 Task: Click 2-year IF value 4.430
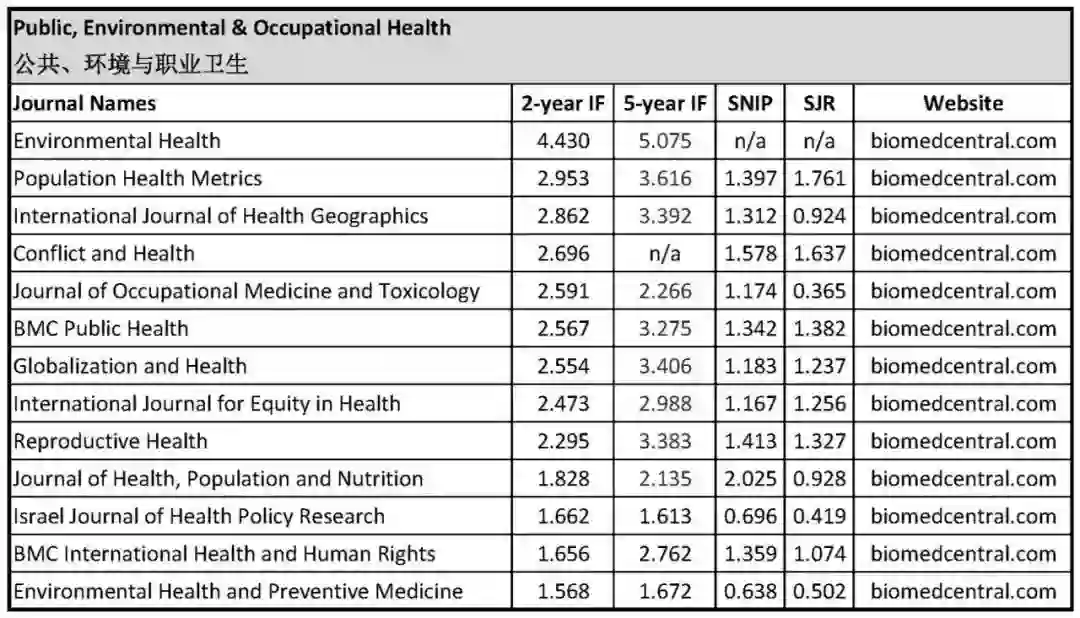(x=563, y=141)
